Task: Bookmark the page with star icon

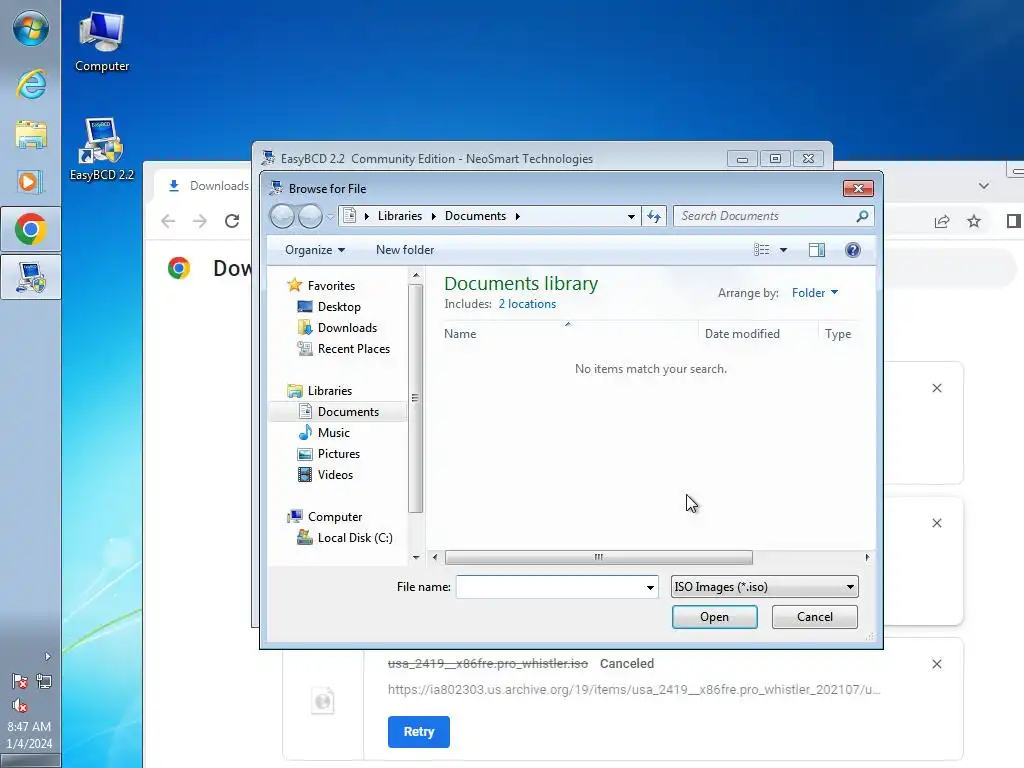Action: (x=974, y=221)
